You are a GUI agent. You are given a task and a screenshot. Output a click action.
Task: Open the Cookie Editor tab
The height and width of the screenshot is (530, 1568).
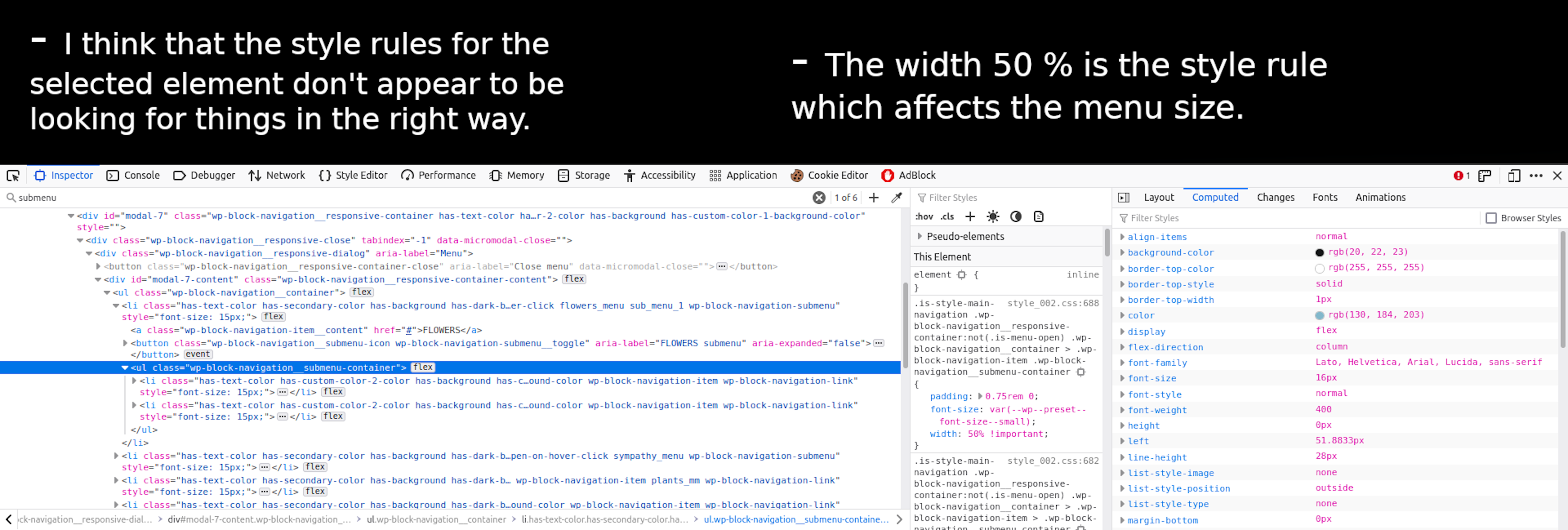(x=829, y=176)
